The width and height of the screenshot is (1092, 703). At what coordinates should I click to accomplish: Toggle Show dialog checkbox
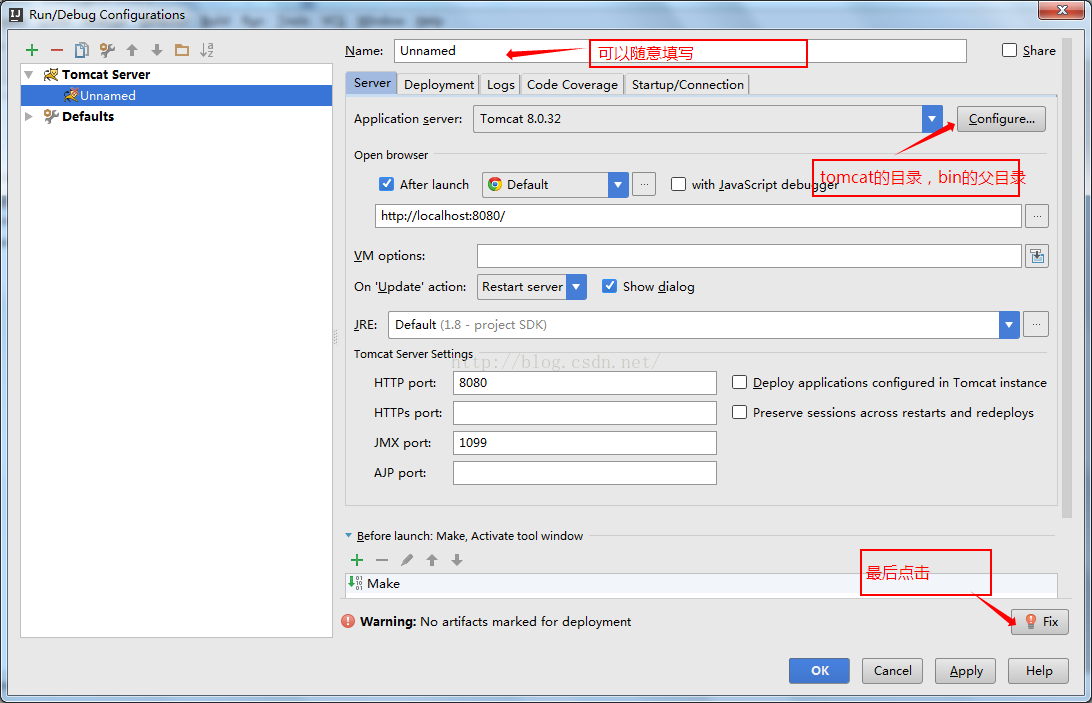point(609,286)
